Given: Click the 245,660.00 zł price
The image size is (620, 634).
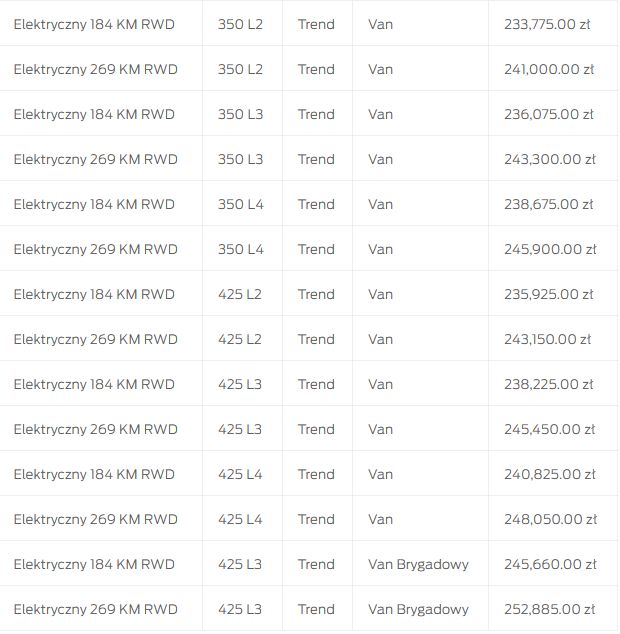Looking at the screenshot, I should (x=549, y=564).
